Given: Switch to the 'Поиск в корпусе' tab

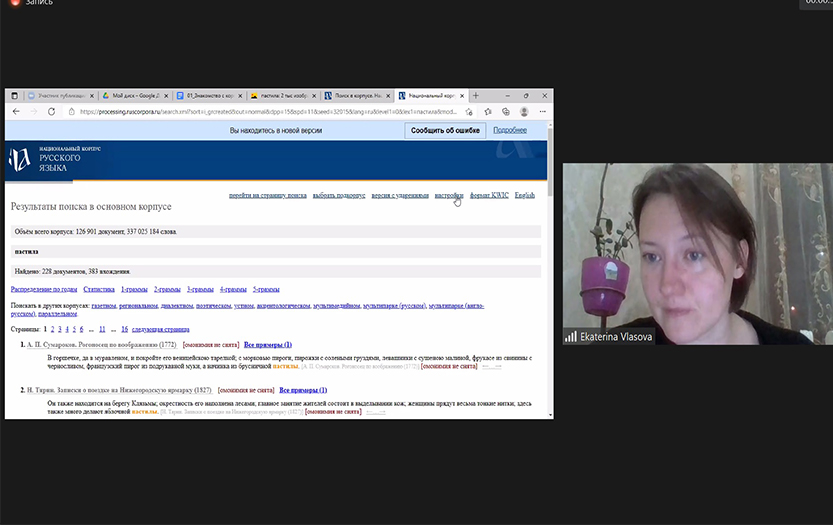Looking at the screenshot, I should (x=355, y=96).
